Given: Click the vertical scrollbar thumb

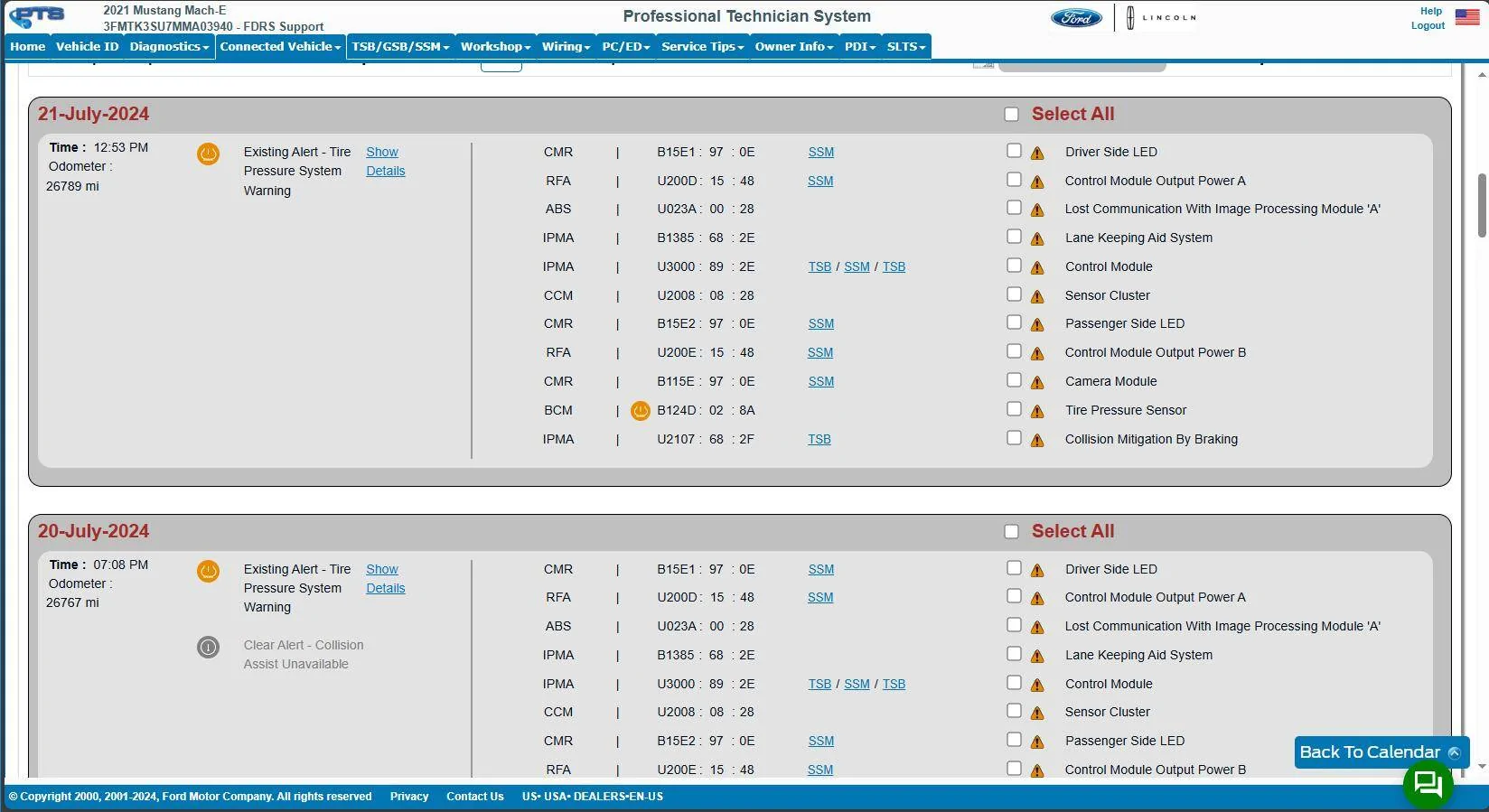Looking at the screenshot, I should point(1482,206).
